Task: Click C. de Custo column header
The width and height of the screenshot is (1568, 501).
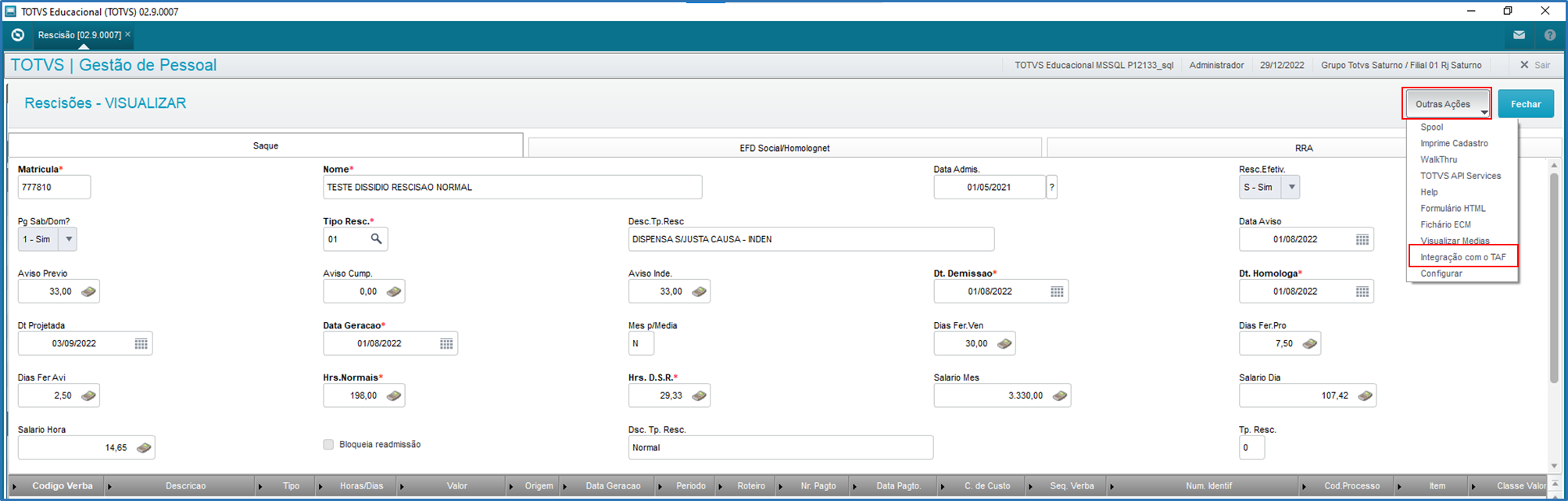Action: click(986, 486)
